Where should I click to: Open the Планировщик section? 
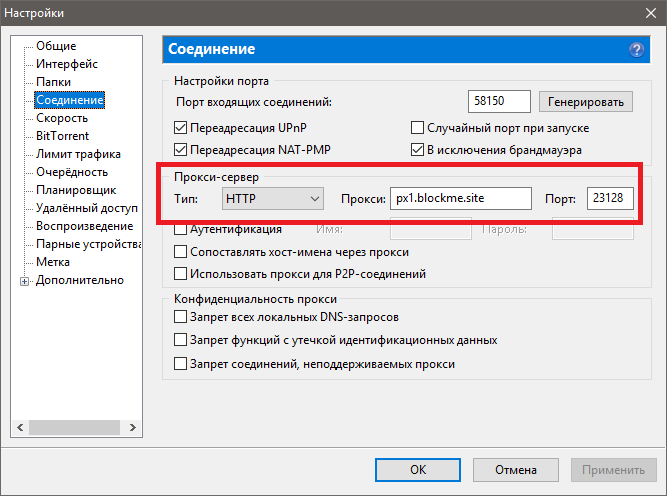click(x=76, y=190)
